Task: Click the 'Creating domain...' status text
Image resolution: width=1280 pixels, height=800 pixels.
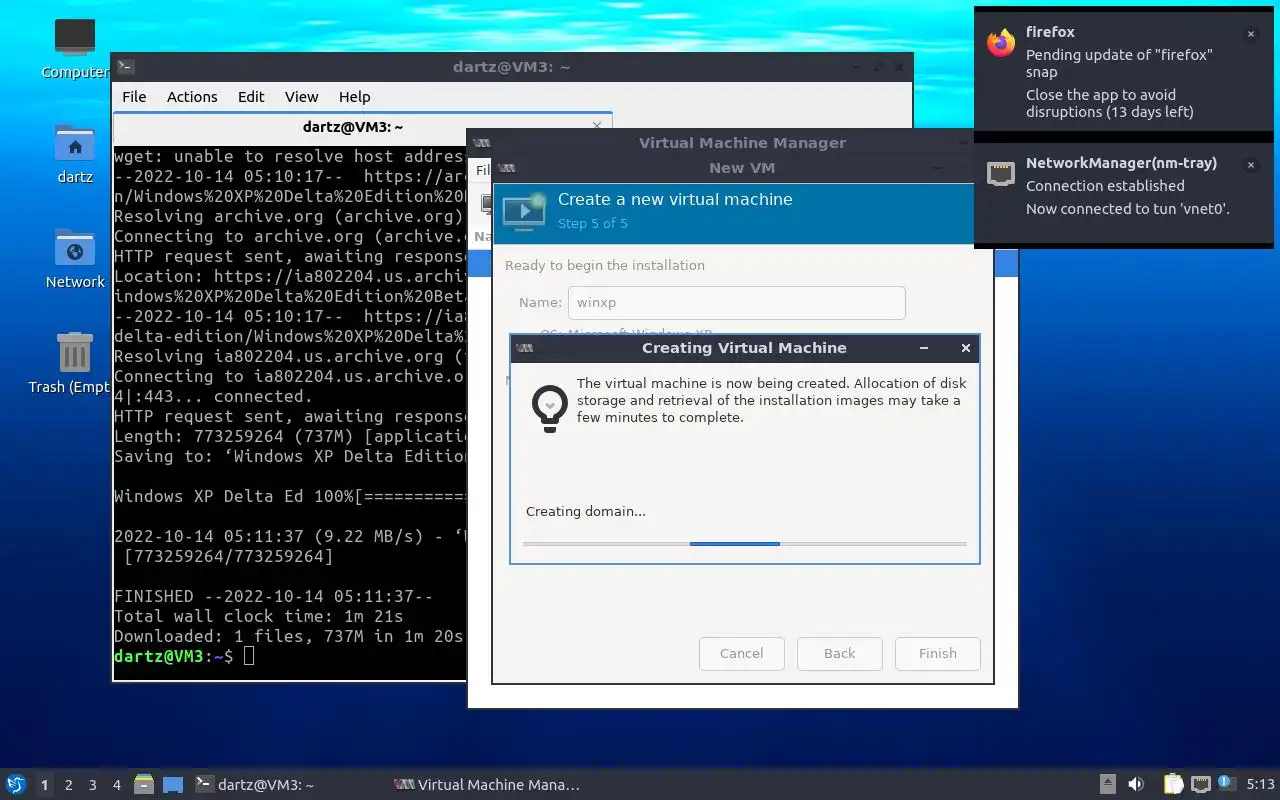Action: (586, 512)
